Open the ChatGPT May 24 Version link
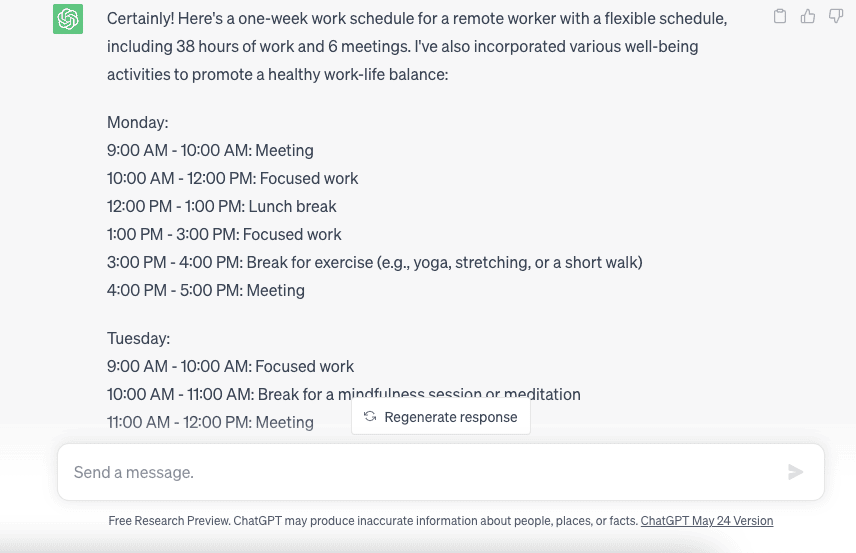Image resolution: width=856 pixels, height=553 pixels. (x=707, y=521)
